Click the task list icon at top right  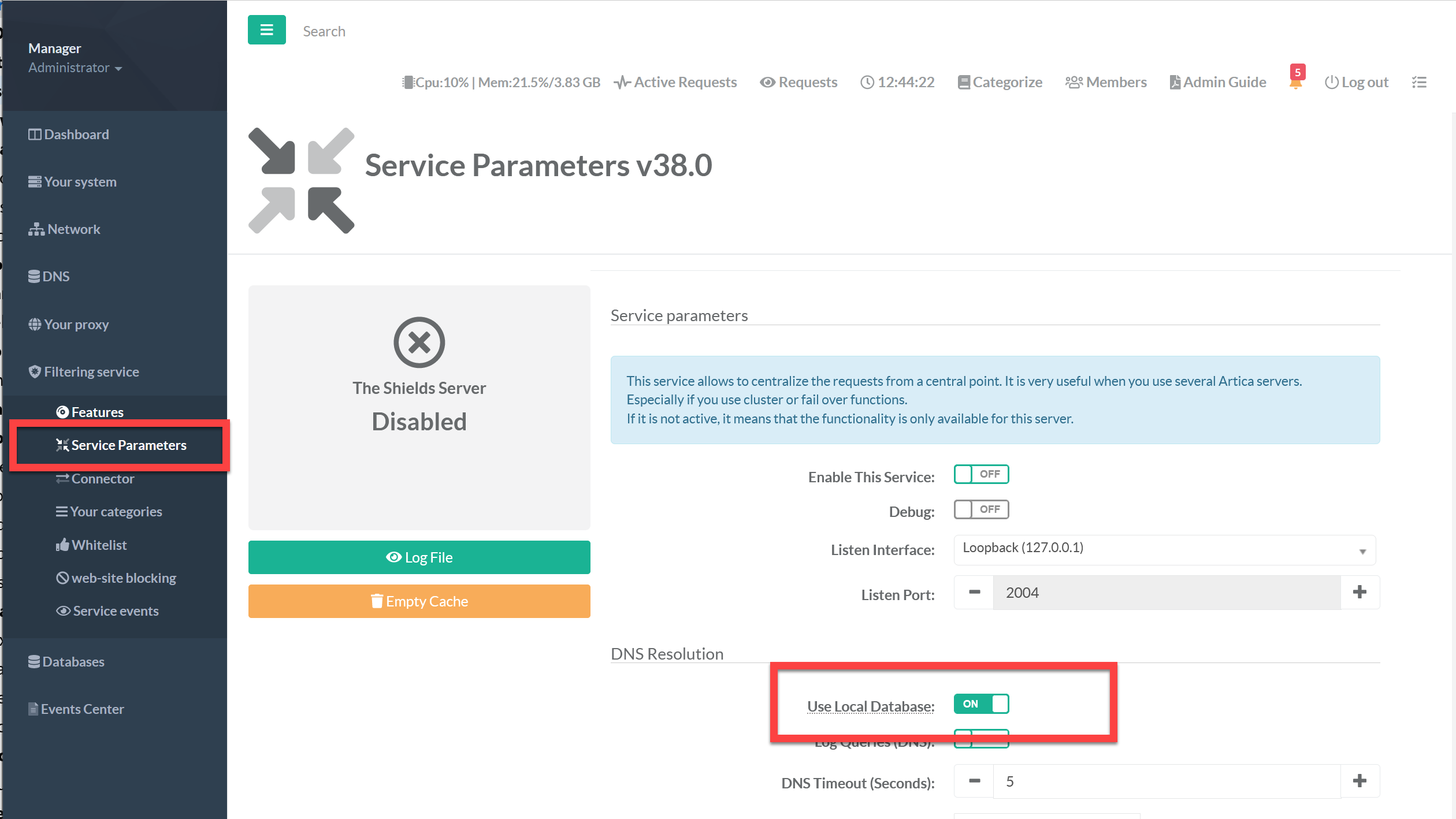click(1419, 83)
